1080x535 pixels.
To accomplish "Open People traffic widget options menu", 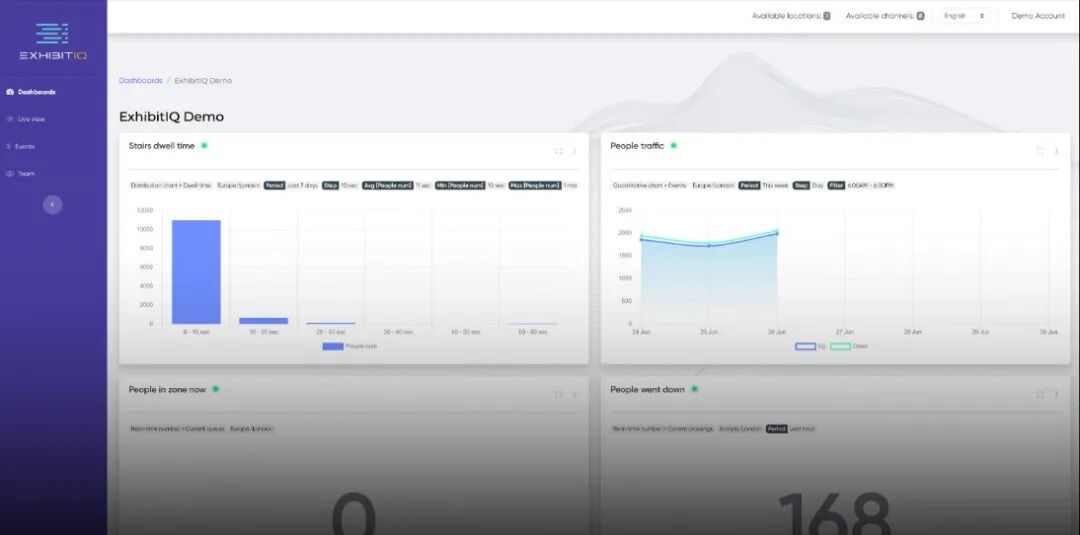I will (x=1057, y=151).
